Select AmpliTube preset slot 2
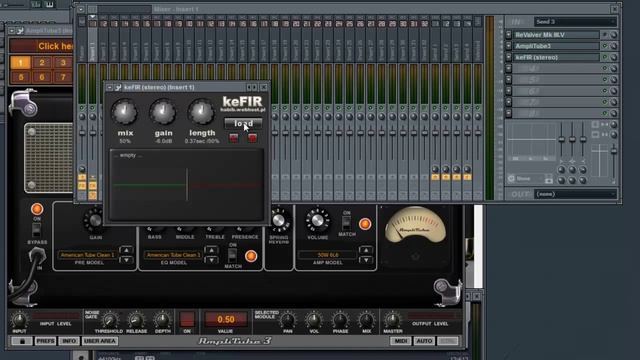 pyautogui.click(x=42, y=62)
